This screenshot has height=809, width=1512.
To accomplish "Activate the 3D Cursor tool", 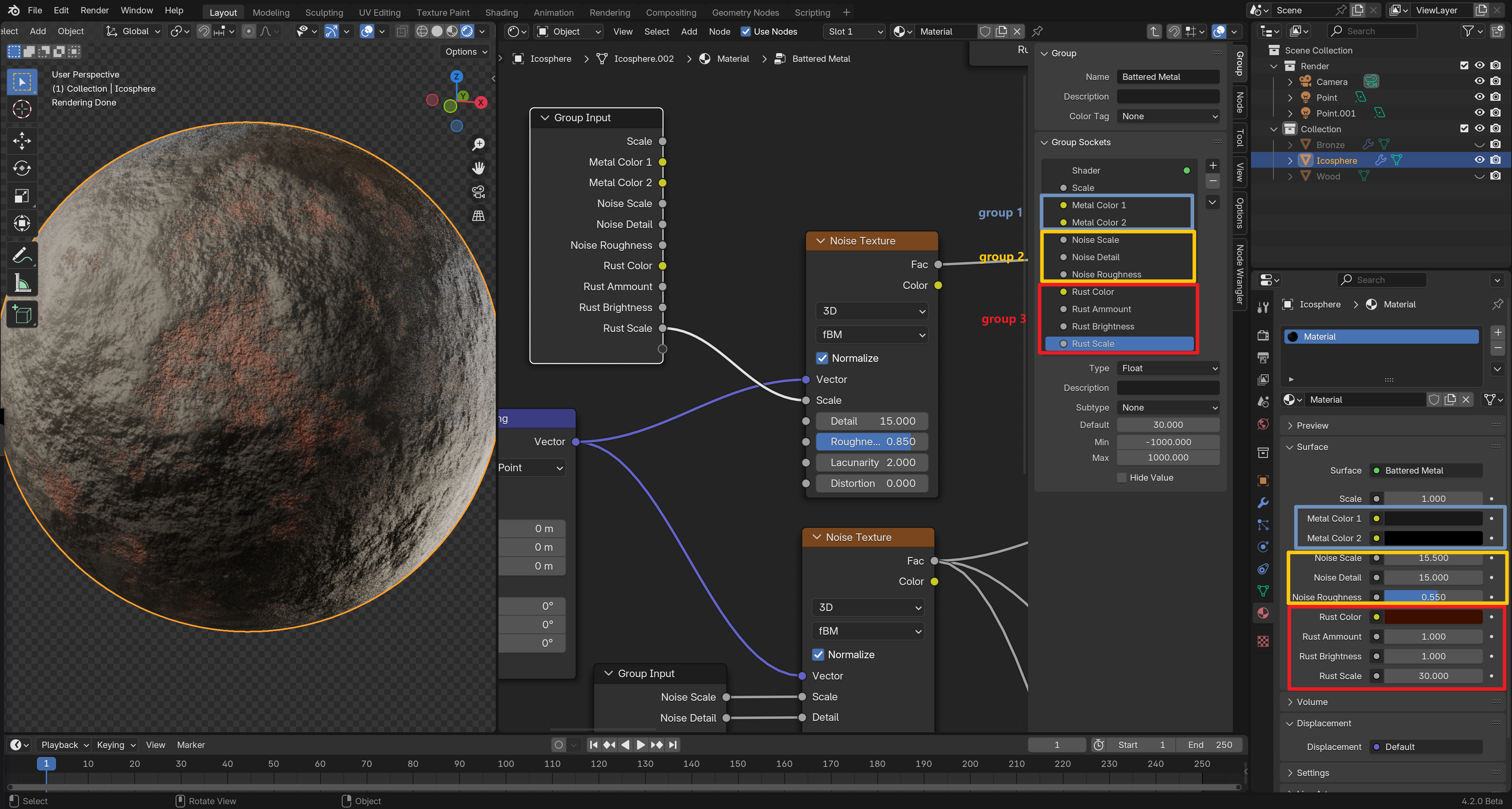I will pyautogui.click(x=22, y=109).
